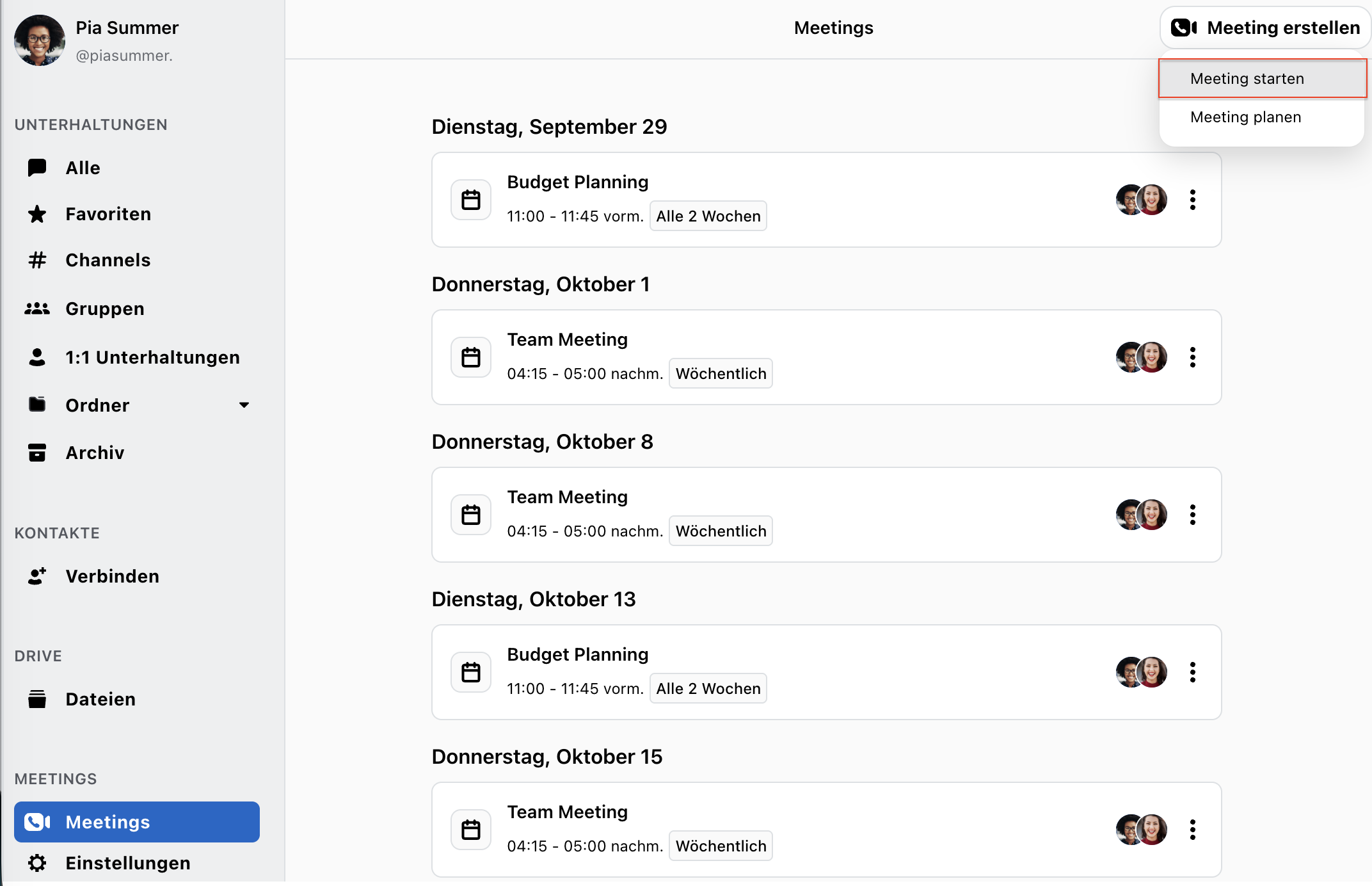Click the Dateien drive icon
The width and height of the screenshot is (1372, 886).
coord(37,699)
